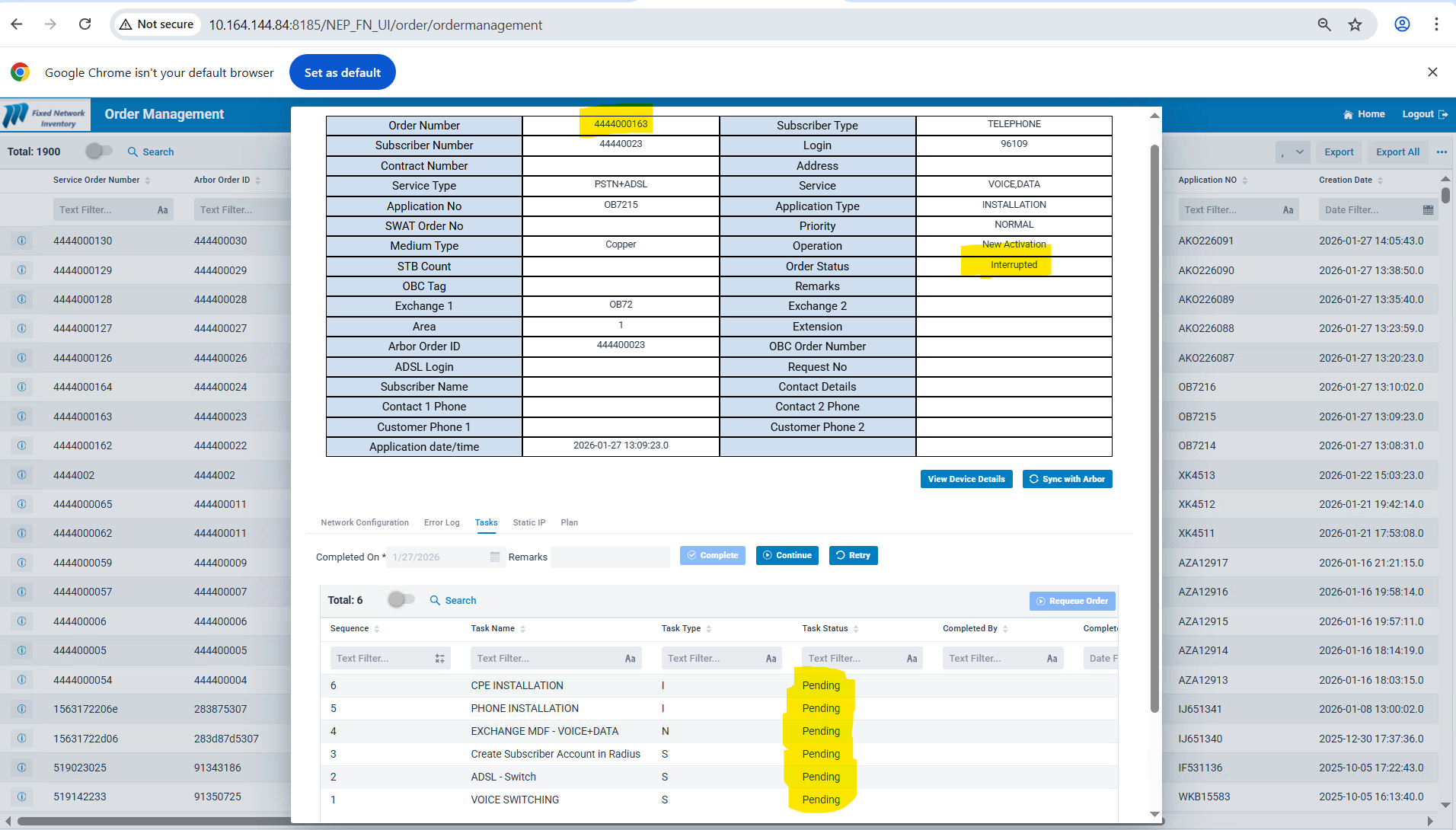
Task: Toggle the switch next to Total: 6
Action: [x=401, y=600]
